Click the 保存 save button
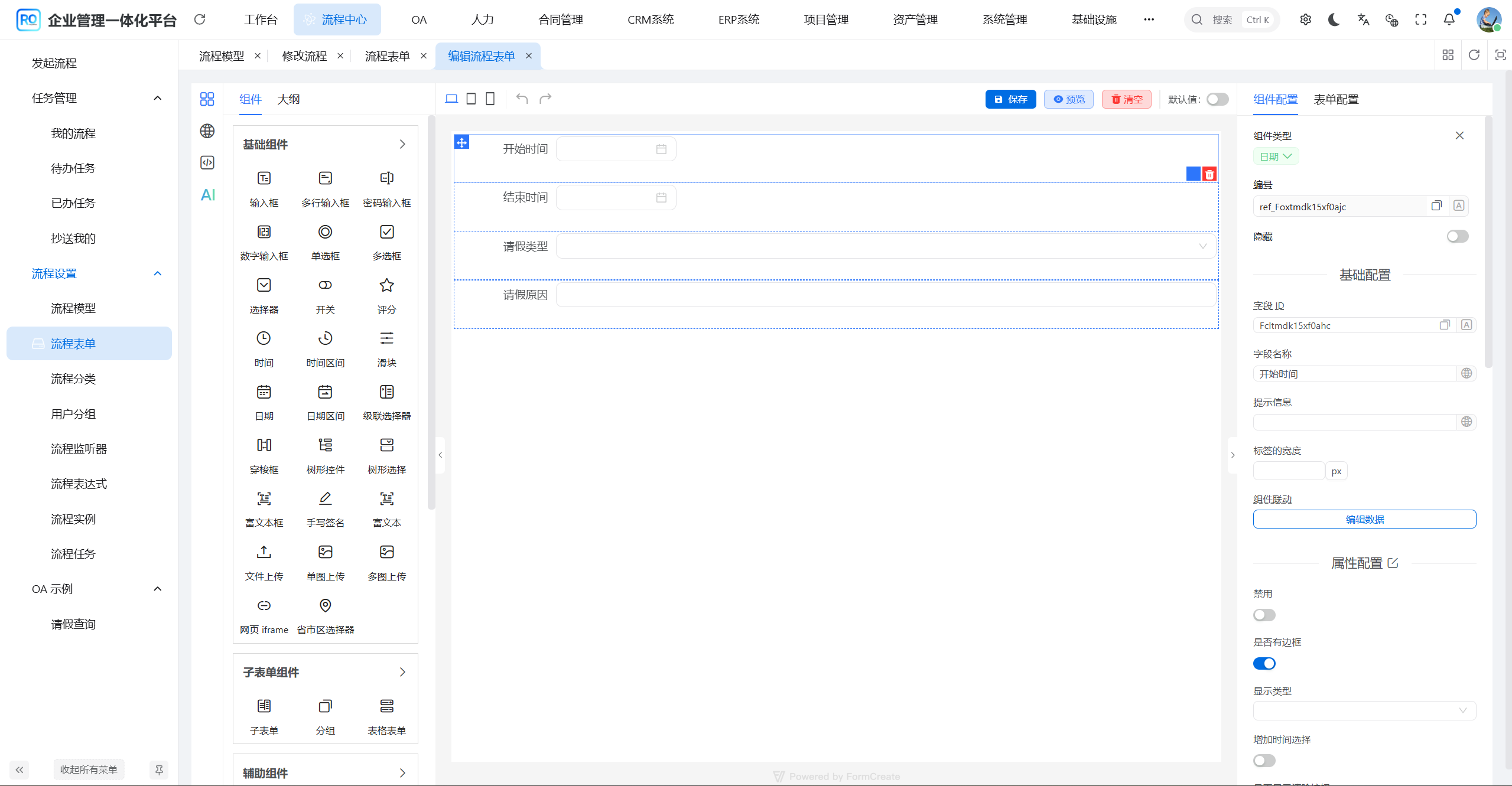 point(1010,99)
